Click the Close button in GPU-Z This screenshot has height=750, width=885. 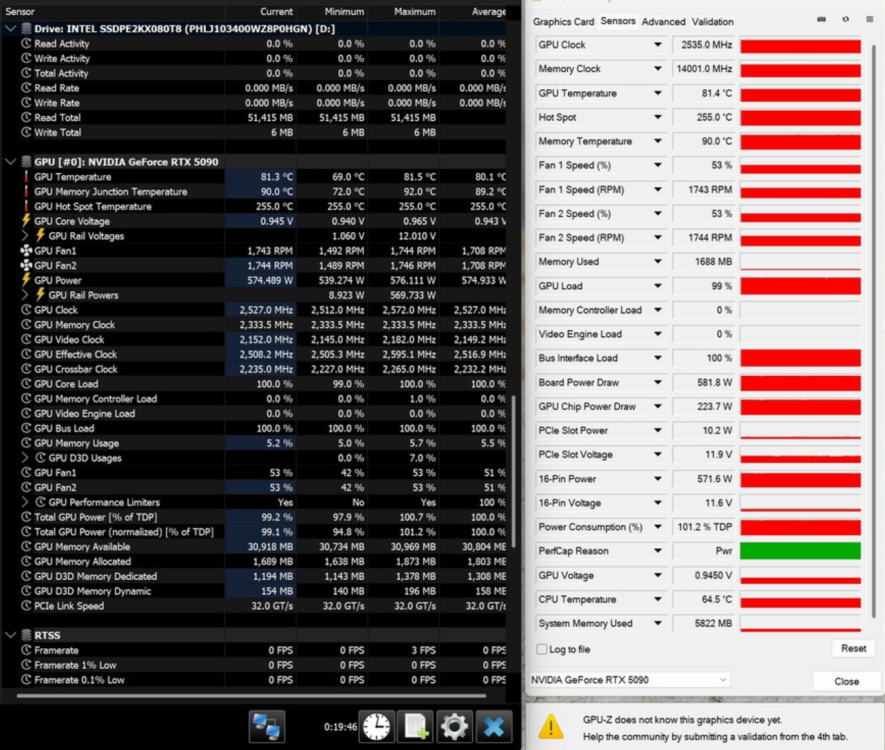(x=846, y=681)
